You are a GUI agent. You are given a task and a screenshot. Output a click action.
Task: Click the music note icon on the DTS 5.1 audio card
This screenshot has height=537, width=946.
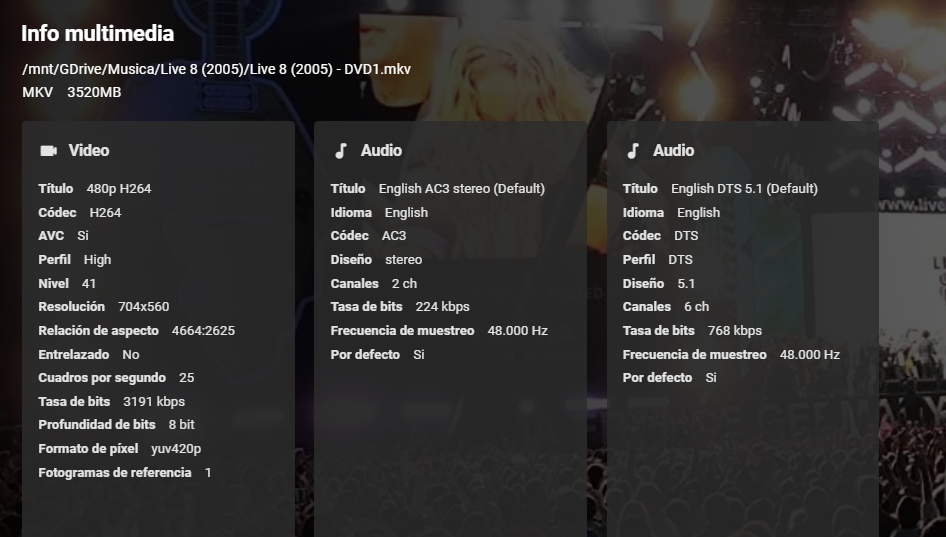[x=632, y=151]
